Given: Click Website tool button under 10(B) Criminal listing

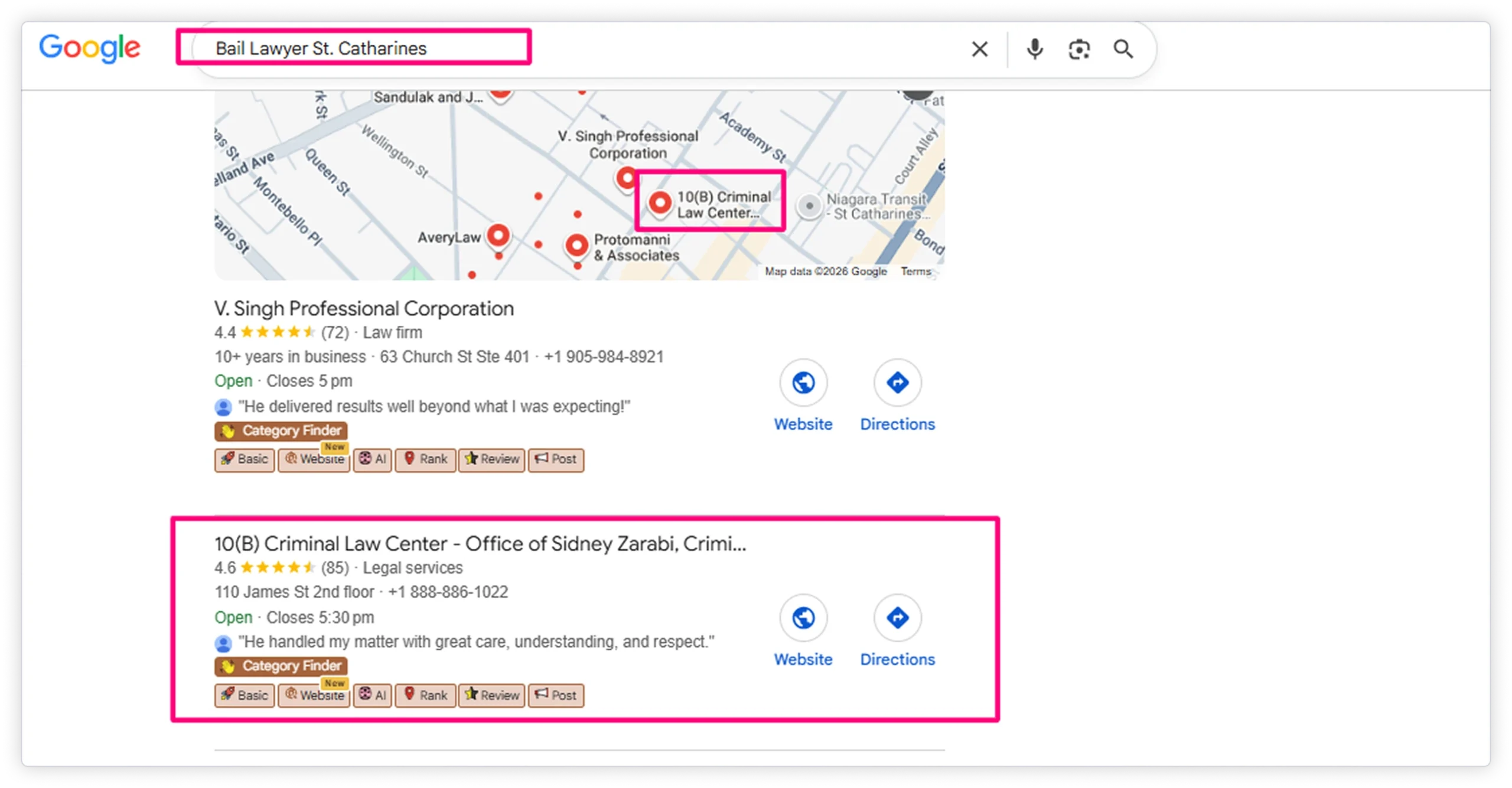Looking at the screenshot, I should [x=314, y=695].
